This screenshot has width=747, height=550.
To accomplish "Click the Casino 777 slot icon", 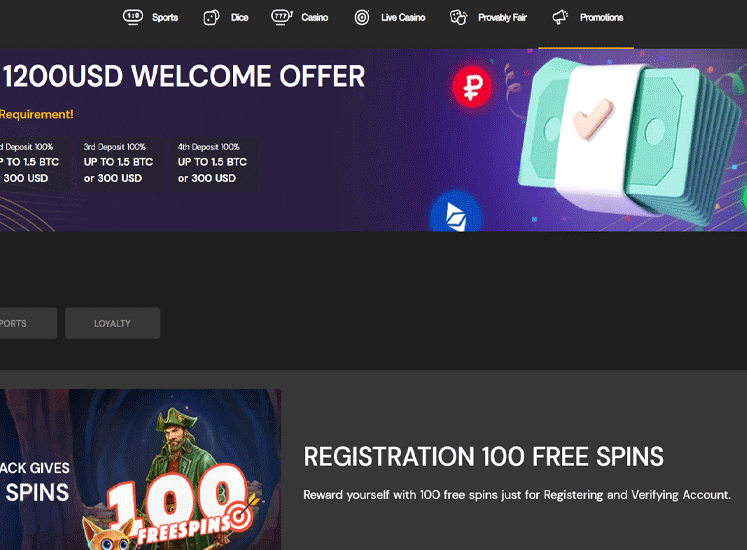I will click(282, 17).
